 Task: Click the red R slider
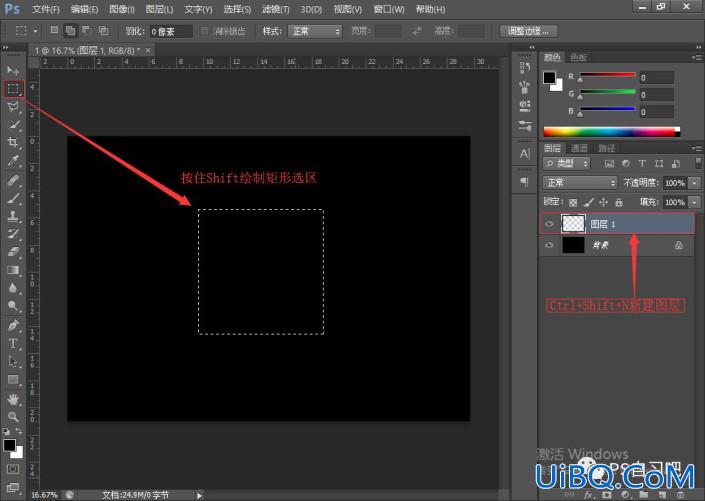pyautogui.click(x=608, y=75)
